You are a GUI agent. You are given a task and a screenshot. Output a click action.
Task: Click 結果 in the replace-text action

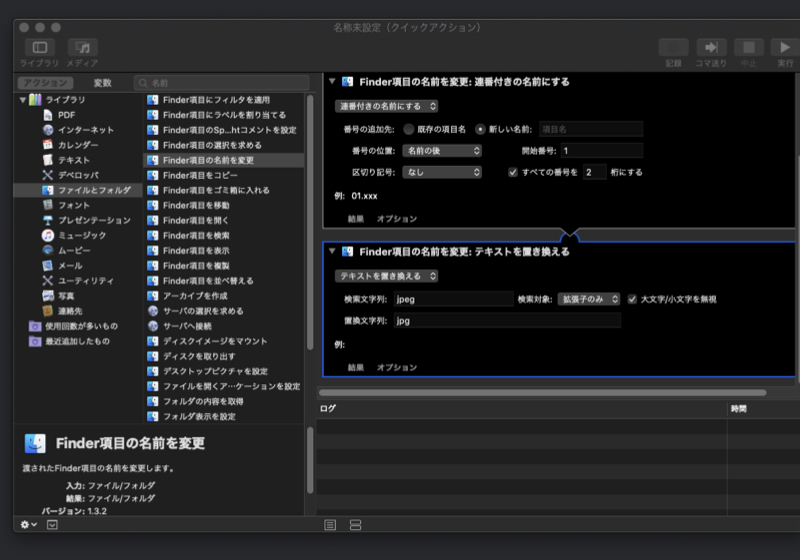356,367
